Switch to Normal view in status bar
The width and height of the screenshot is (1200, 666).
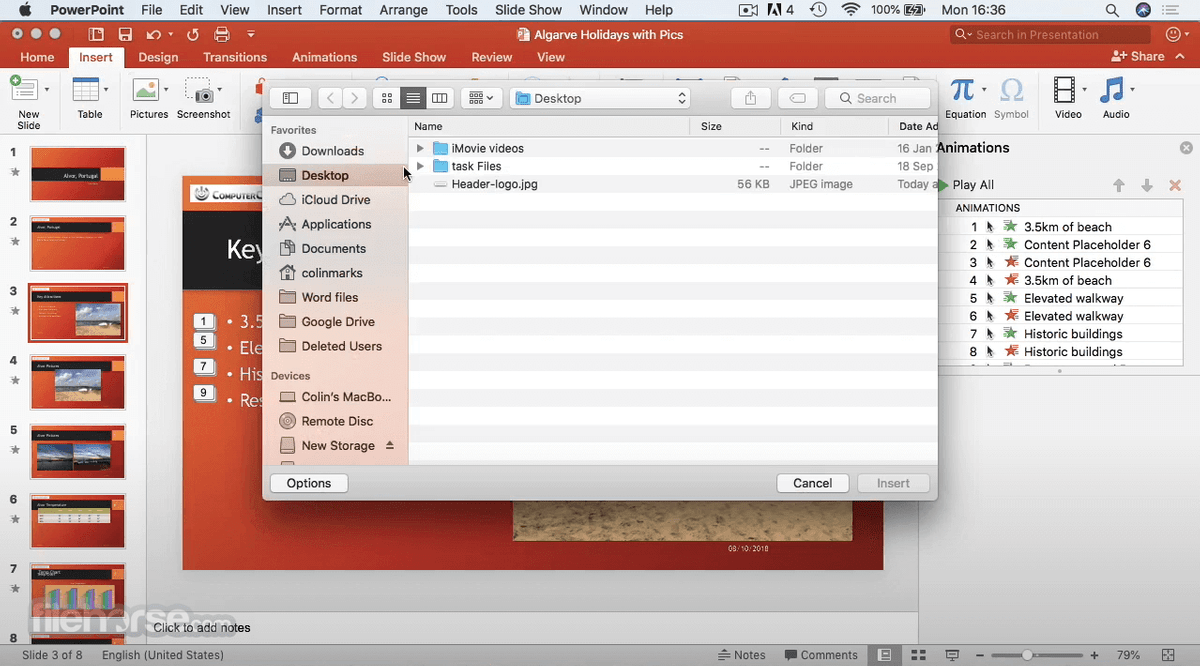(885, 655)
